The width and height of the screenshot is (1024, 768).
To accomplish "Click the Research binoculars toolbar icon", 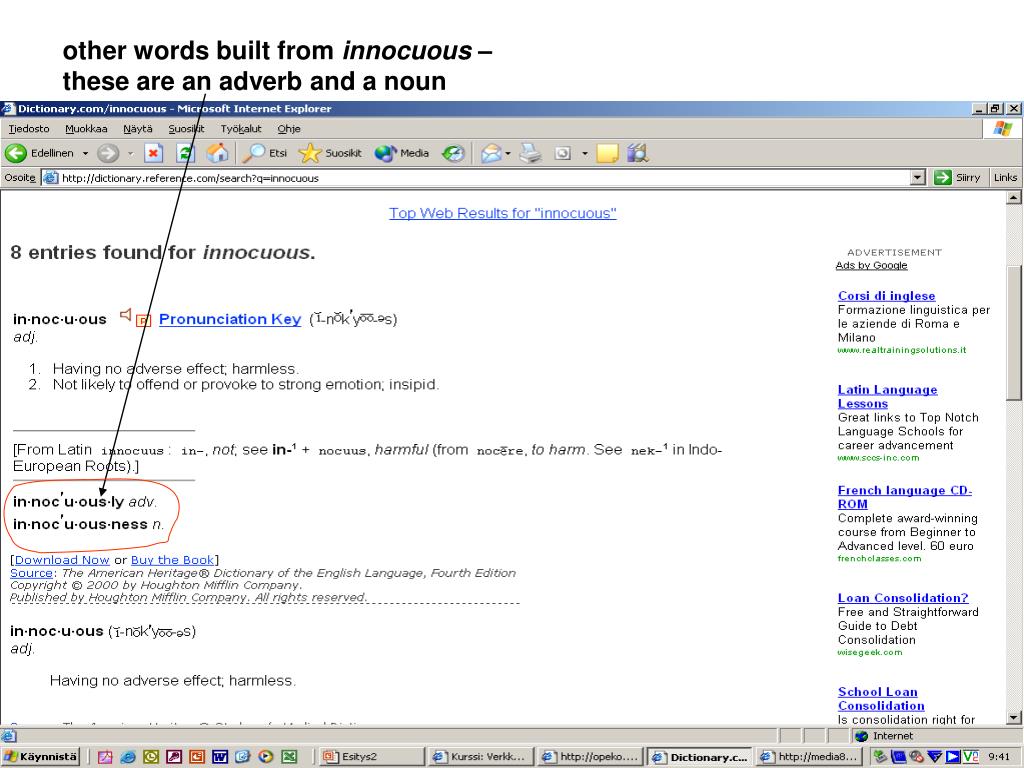I will [x=637, y=153].
